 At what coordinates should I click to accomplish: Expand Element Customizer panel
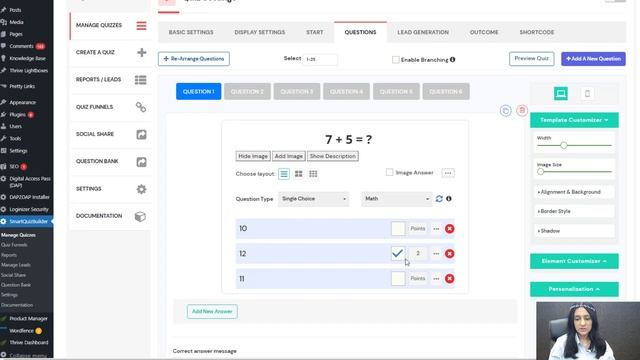(574, 261)
